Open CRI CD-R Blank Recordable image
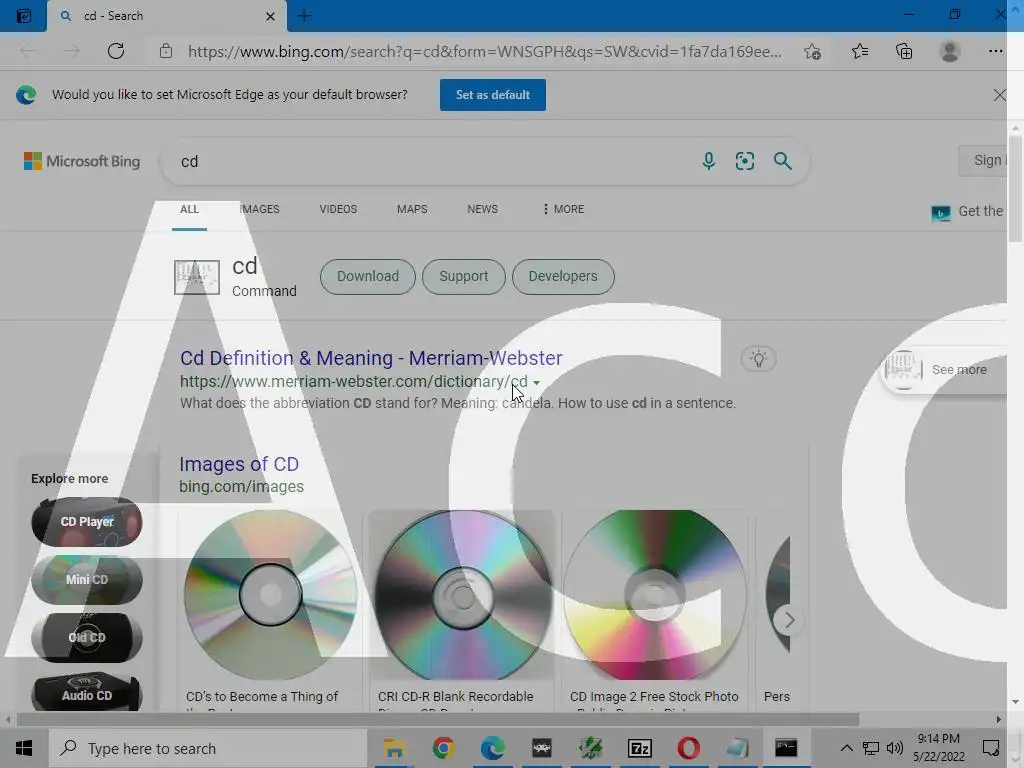The image size is (1024, 768). coord(462,595)
